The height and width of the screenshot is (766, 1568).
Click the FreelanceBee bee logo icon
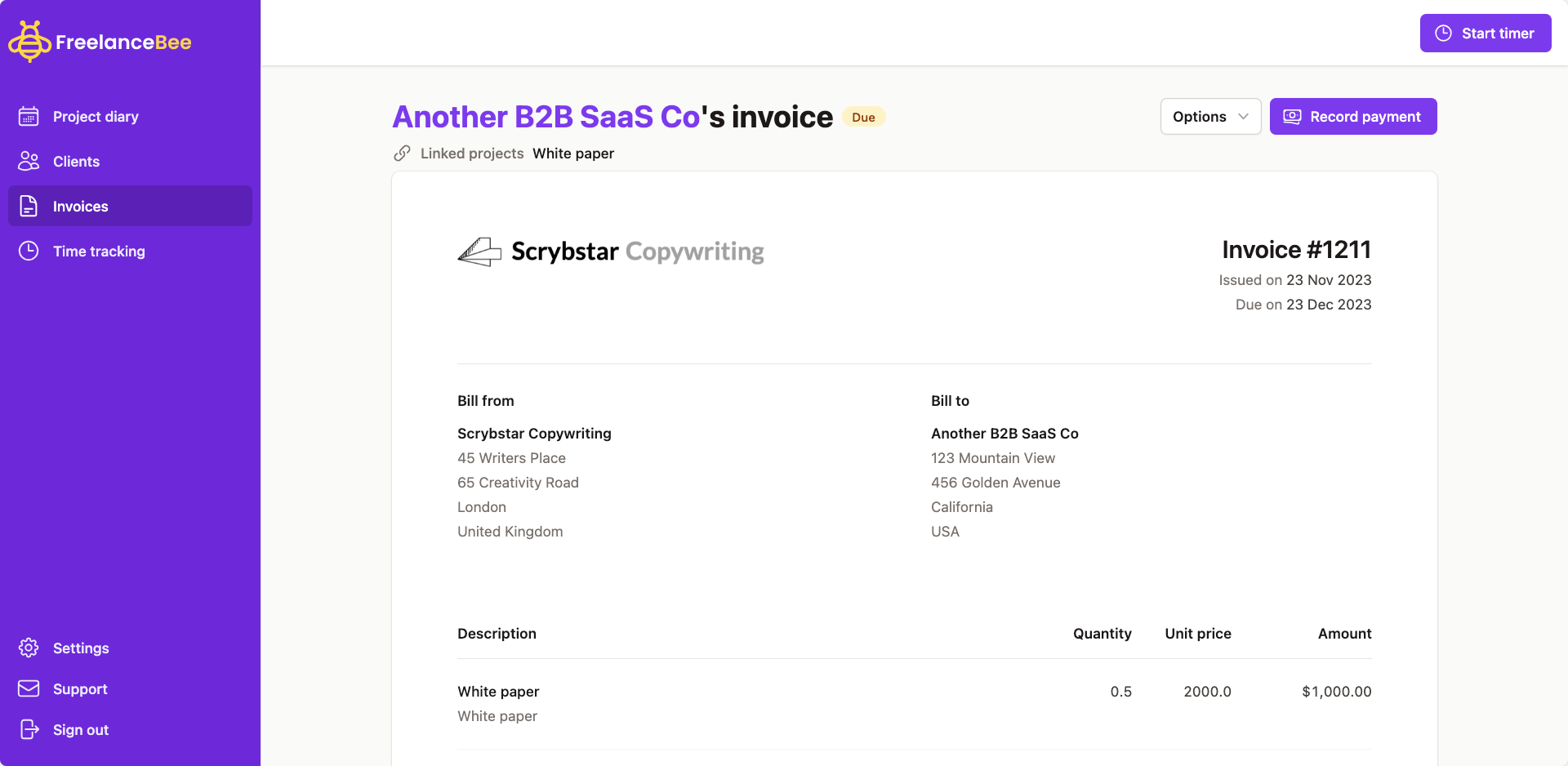pos(29,42)
